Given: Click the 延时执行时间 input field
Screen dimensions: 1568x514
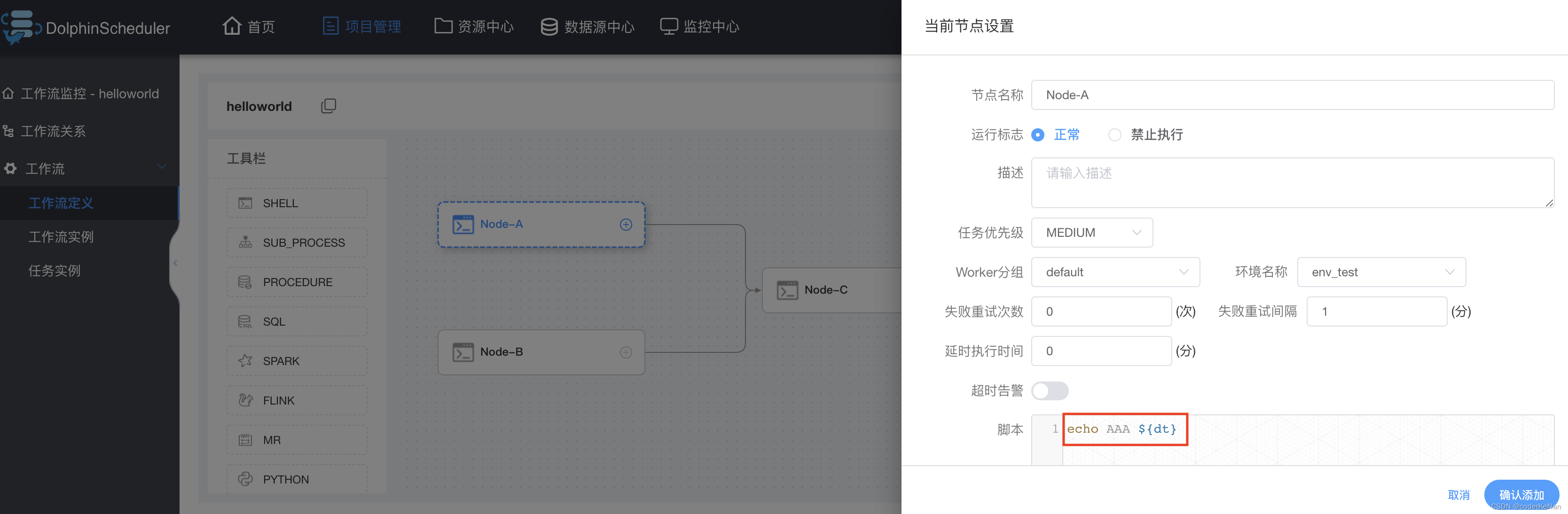Looking at the screenshot, I should pos(1101,351).
